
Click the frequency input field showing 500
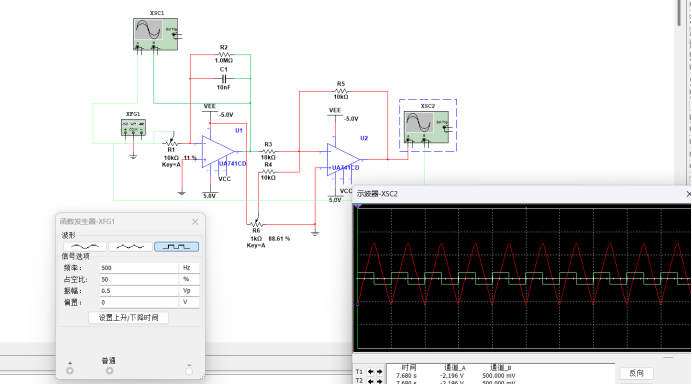[x=139, y=267]
